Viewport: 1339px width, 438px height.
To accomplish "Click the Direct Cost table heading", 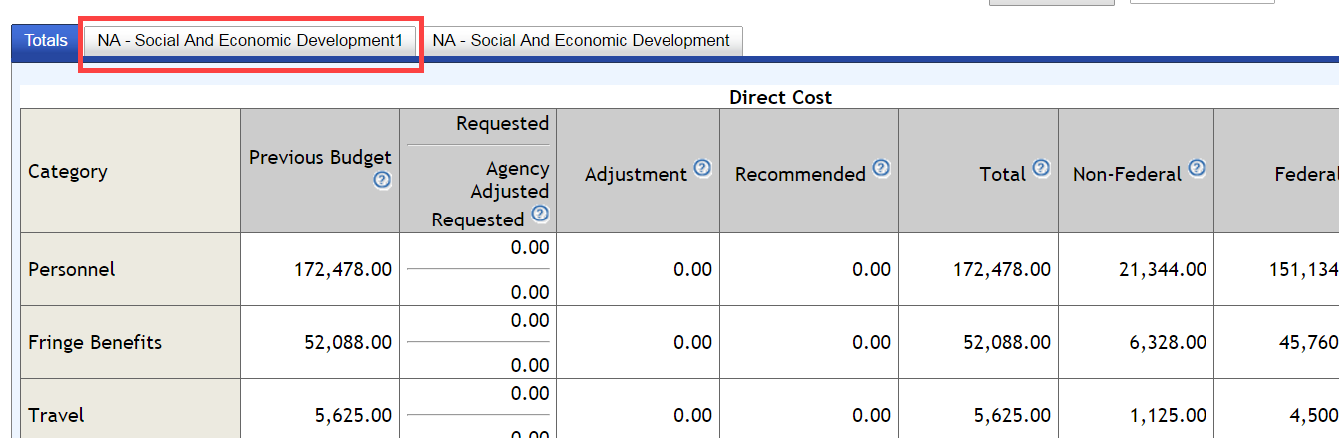I will point(780,98).
